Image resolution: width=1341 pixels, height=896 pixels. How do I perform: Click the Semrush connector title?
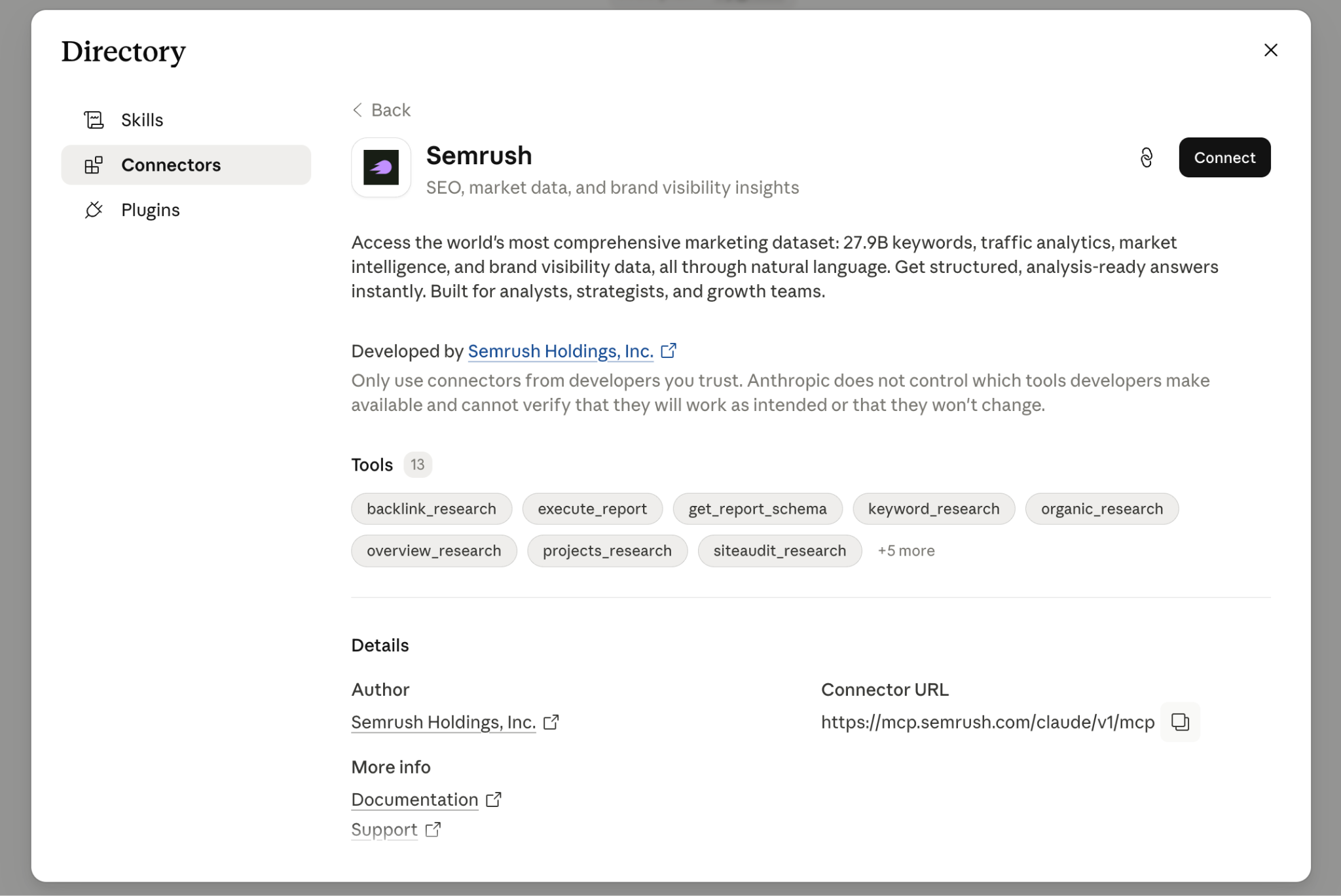tap(479, 156)
